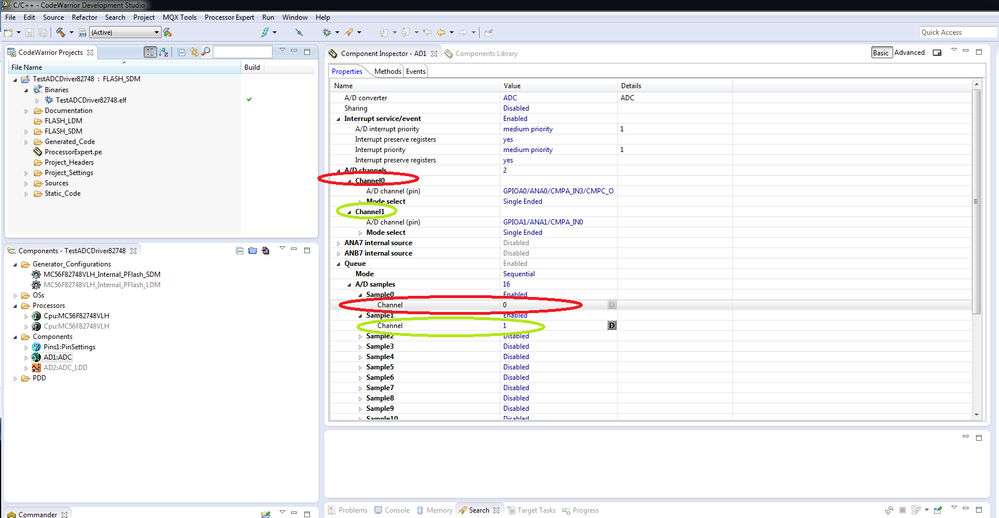
Task: Click the yellow Back navigation arrow
Action: (441, 32)
